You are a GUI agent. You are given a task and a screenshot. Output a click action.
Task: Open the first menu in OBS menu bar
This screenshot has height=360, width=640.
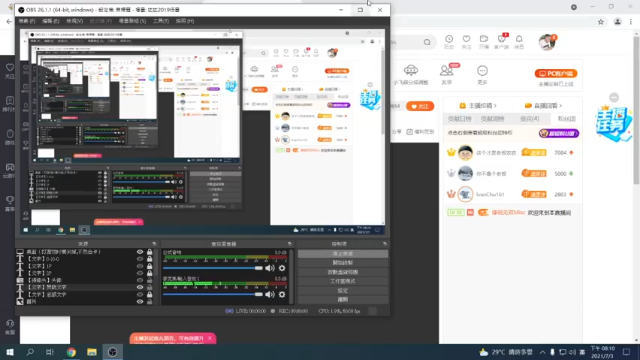point(27,21)
